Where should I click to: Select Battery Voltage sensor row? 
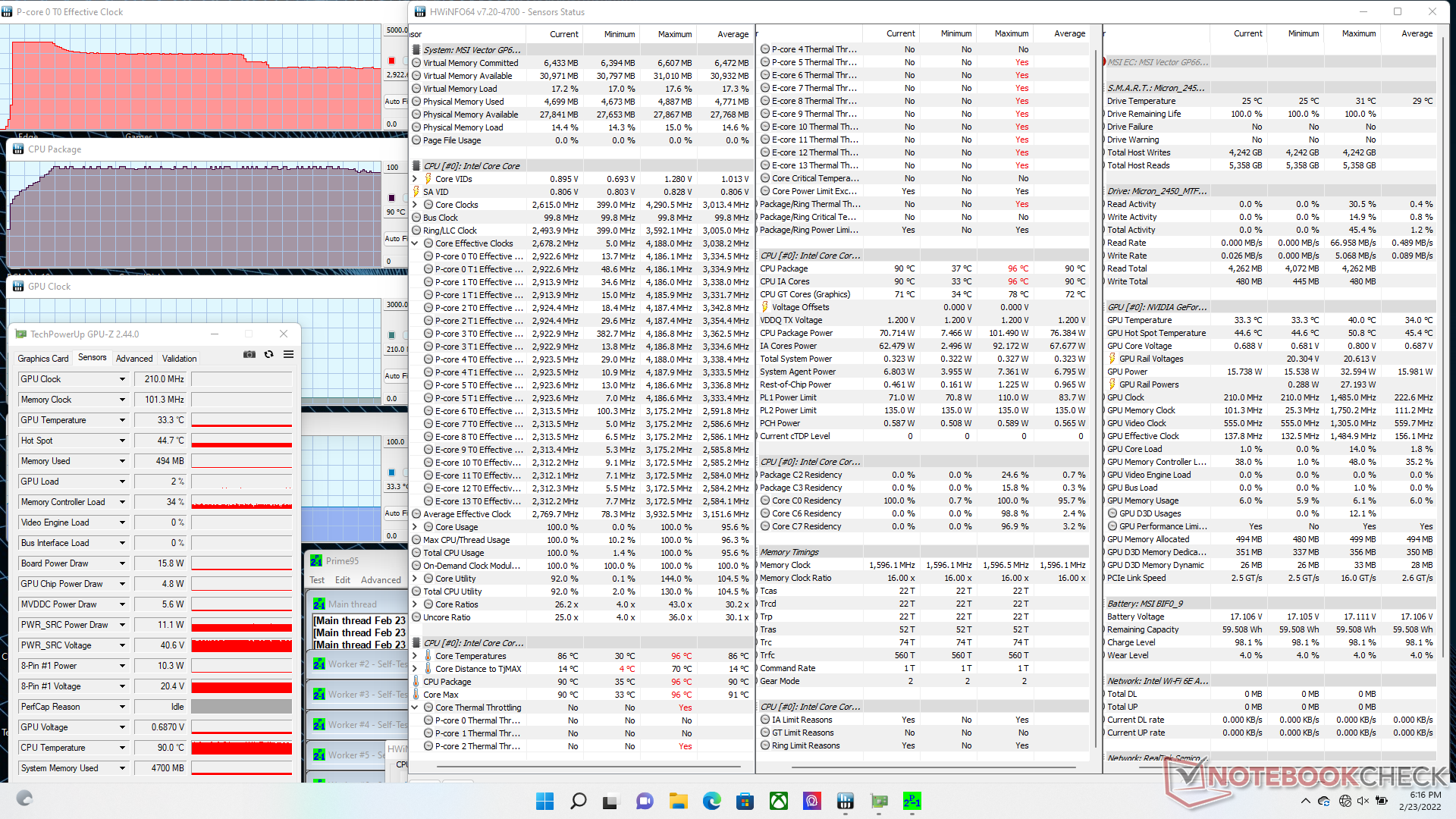pyautogui.click(x=1271, y=617)
